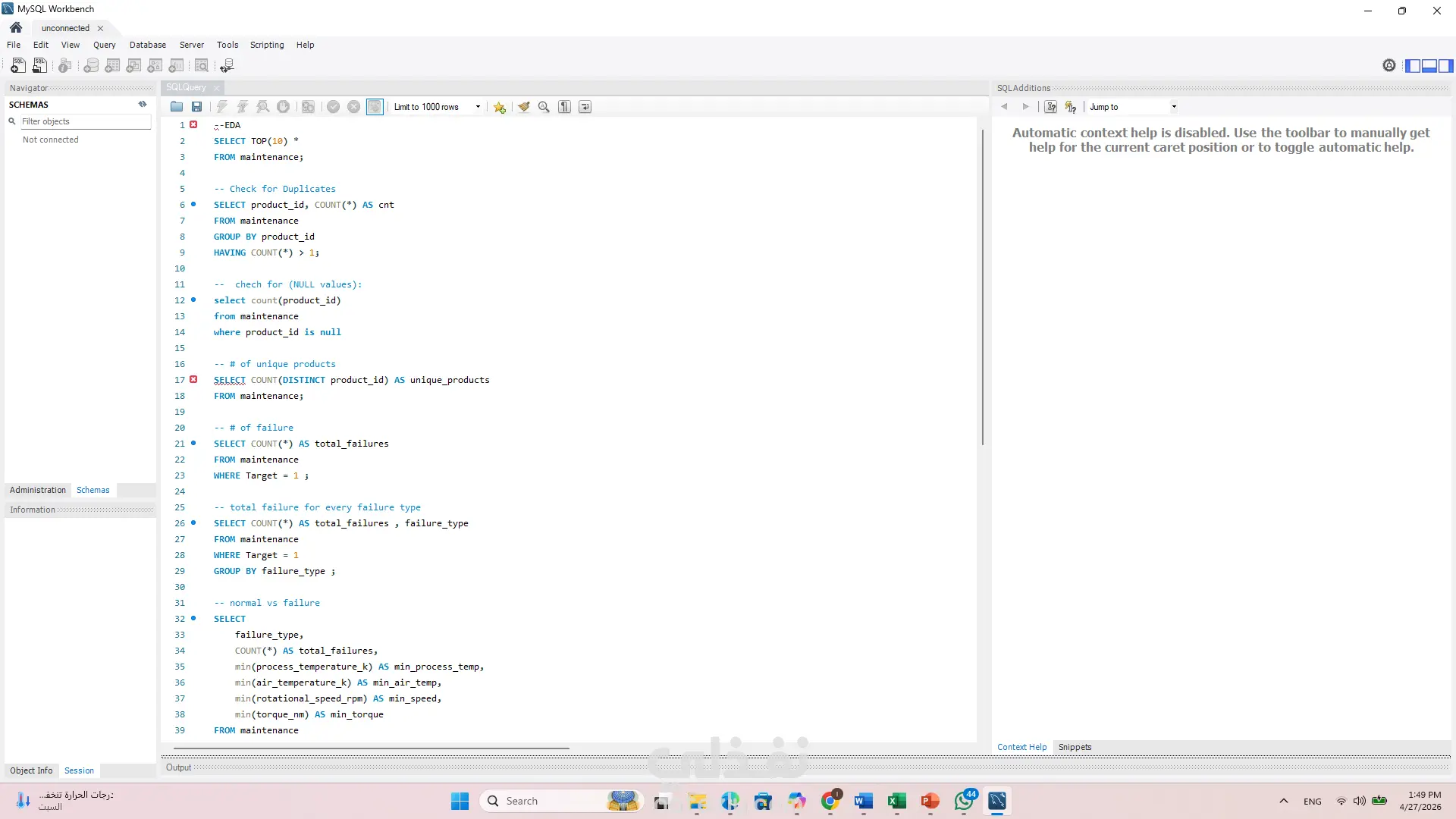The width and height of the screenshot is (1456, 819).
Task: Open the File menu
Action: coord(14,45)
